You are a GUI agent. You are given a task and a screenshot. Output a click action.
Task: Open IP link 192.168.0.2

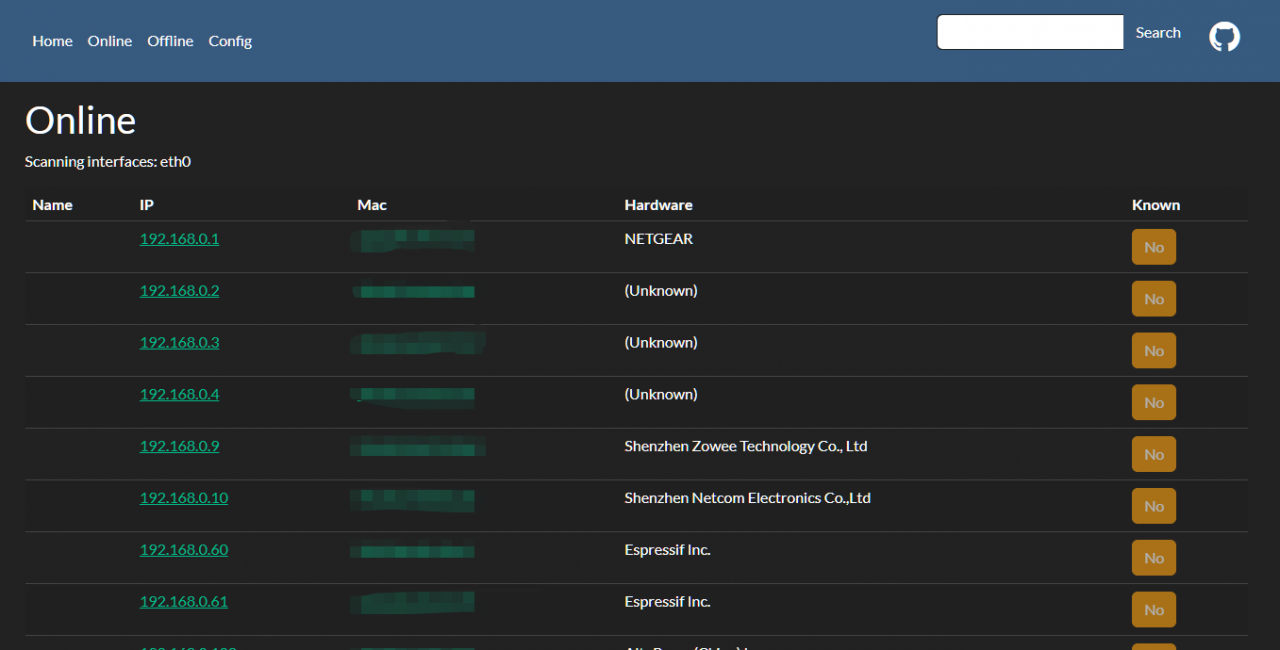pyautogui.click(x=179, y=291)
